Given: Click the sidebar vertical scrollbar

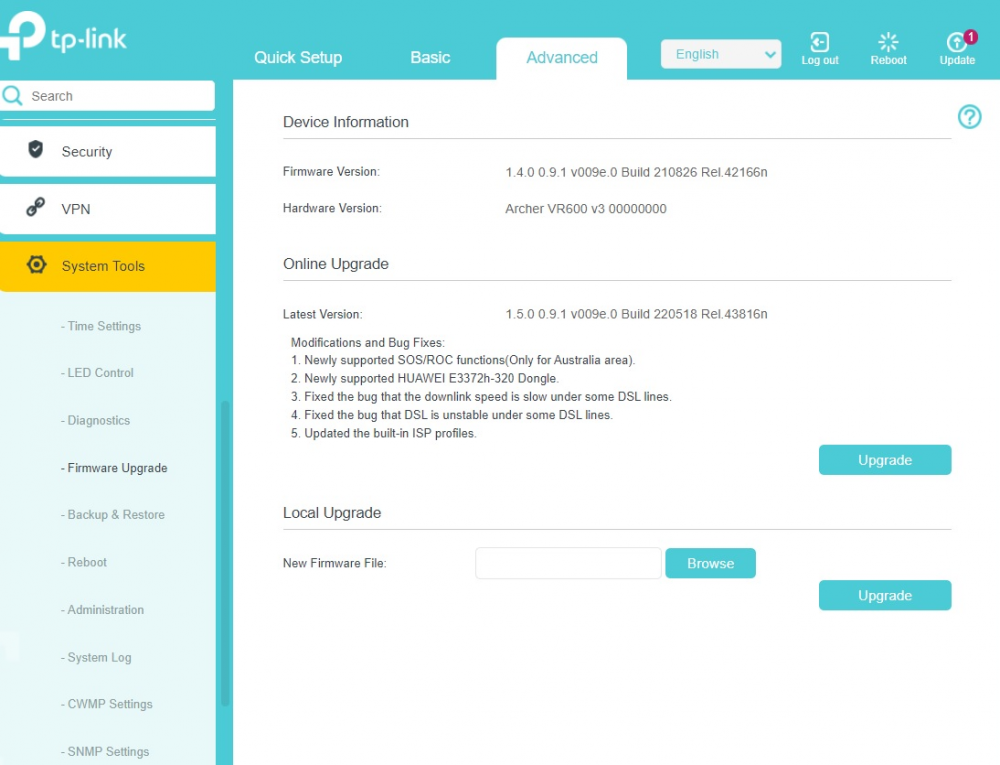Looking at the screenshot, I should pyautogui.click(x=225, y=550).
